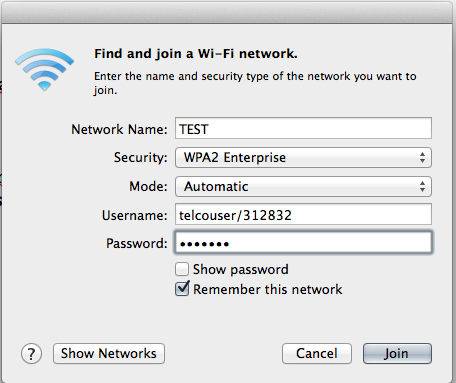Select the Password input field
Image resolution: width=456 pixels, height=383 pixels.
pyautogui.click(x=303, y=242)
